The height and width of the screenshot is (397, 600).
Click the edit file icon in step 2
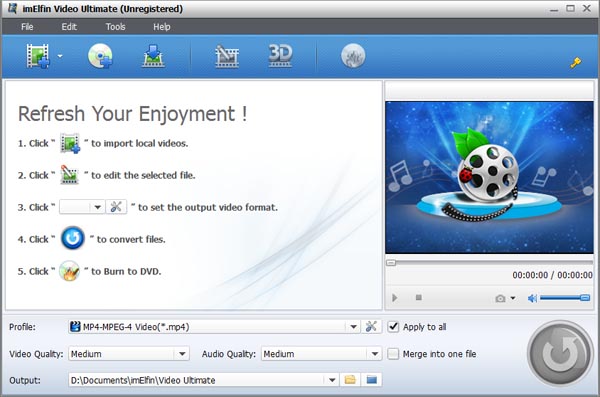(x=69, y=175)
